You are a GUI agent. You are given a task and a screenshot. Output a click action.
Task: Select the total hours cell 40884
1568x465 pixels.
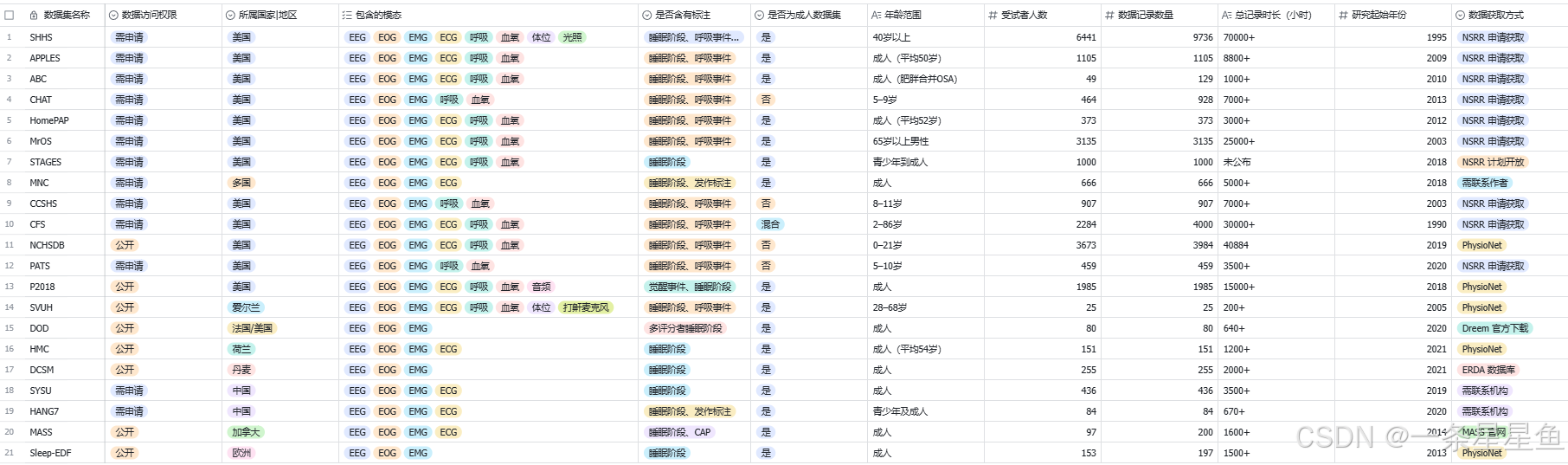pyautogui.click(x=1276, y=245)
